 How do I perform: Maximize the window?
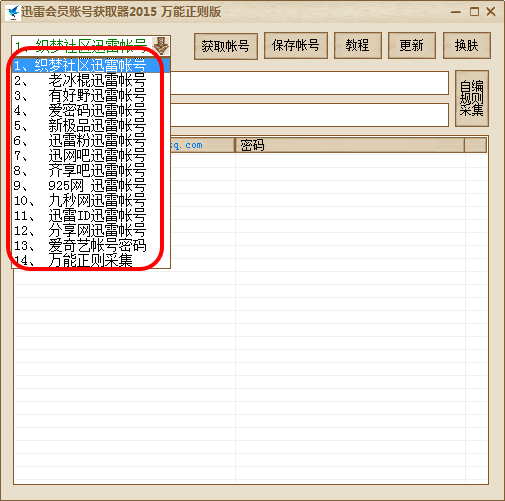click(x=474, y=12)
